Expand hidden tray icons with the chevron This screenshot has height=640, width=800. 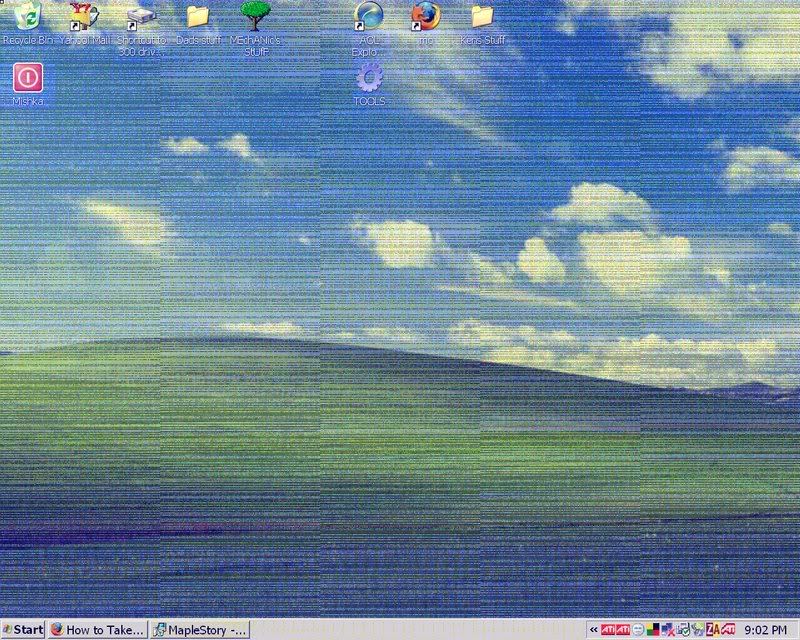tap(593, 630)
